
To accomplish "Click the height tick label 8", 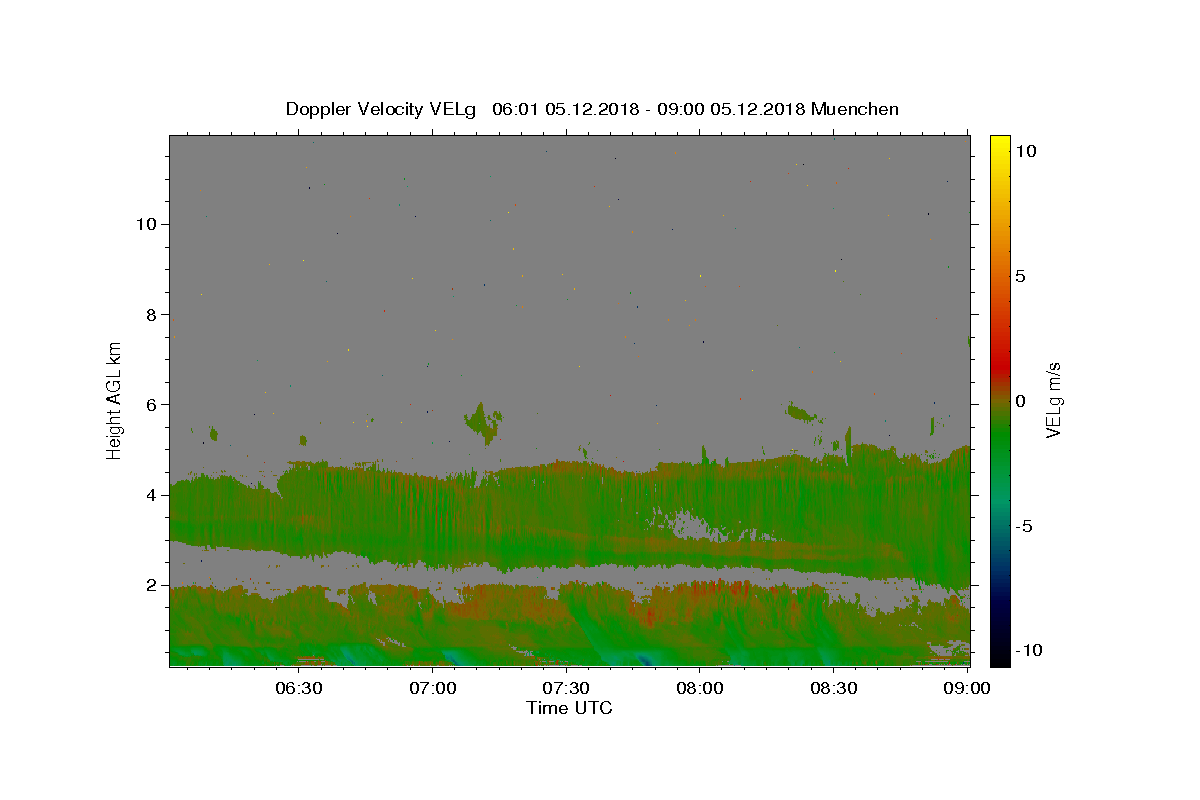I will (x=152, y=314).
